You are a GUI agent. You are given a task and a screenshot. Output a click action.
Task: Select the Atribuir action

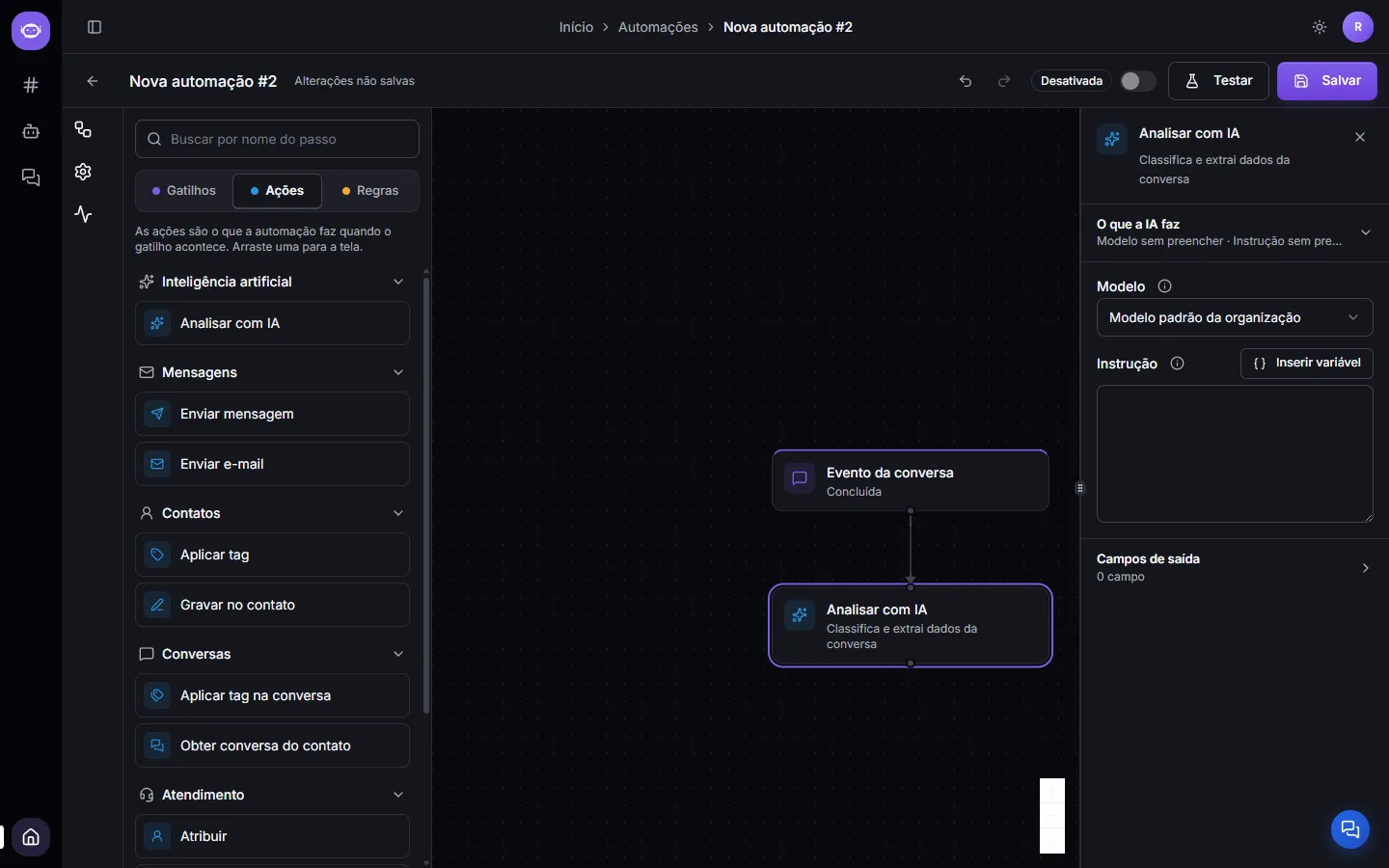(x=272, y=836)
